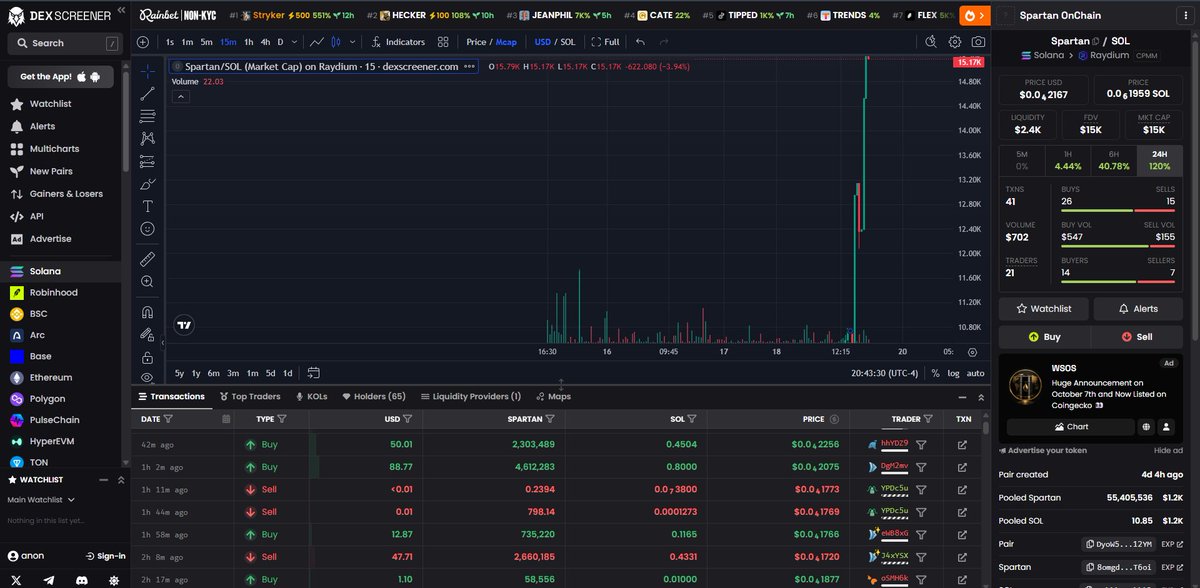Viewport: 1200px width, 588px height.
Task: Show the 1H price change stats
Action: click(1069, 161)
